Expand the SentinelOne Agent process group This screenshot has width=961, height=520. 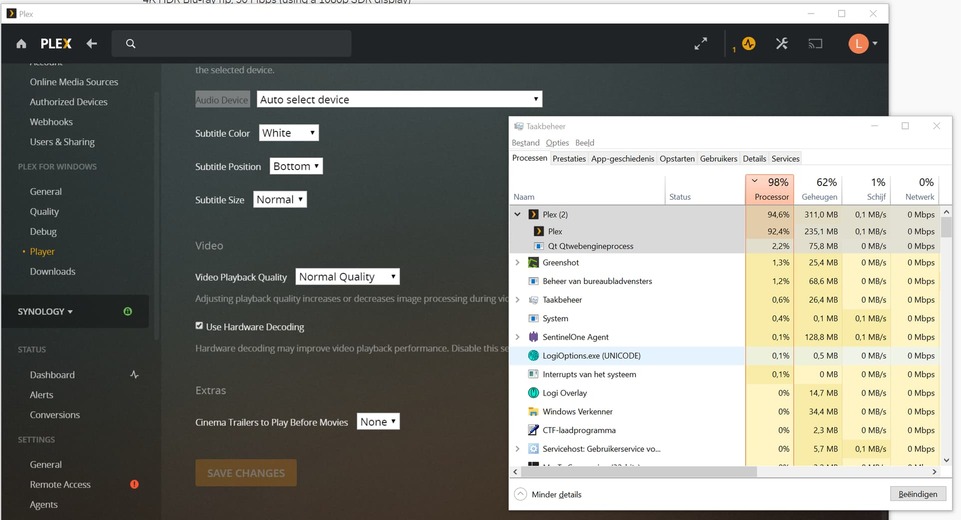[x=517, y=337]
